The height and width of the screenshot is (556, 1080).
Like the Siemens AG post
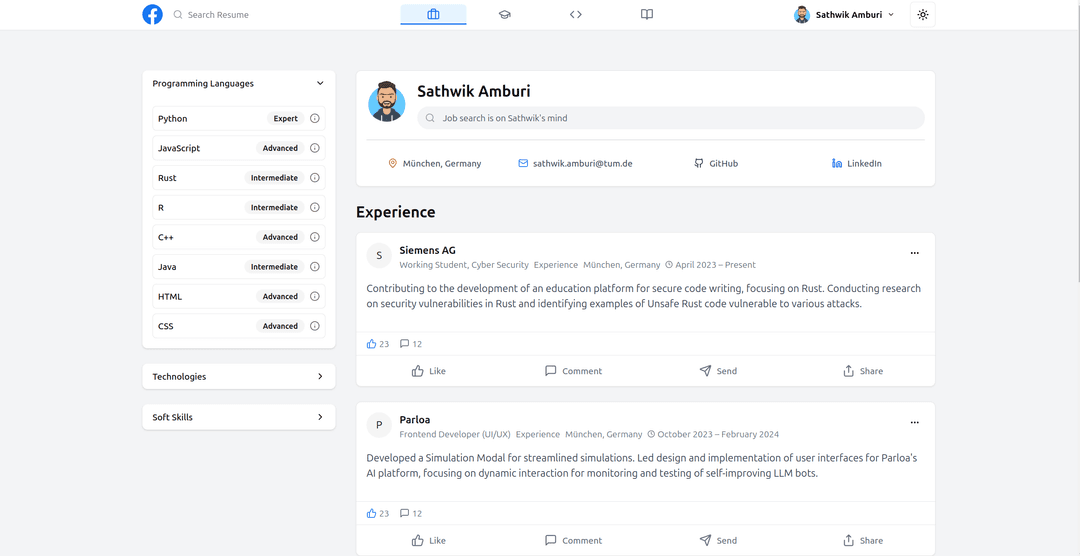428,371
